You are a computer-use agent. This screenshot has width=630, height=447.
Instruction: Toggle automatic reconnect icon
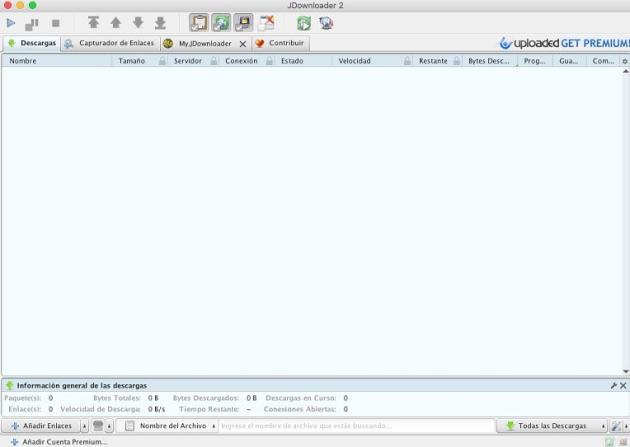pos(221,22)
